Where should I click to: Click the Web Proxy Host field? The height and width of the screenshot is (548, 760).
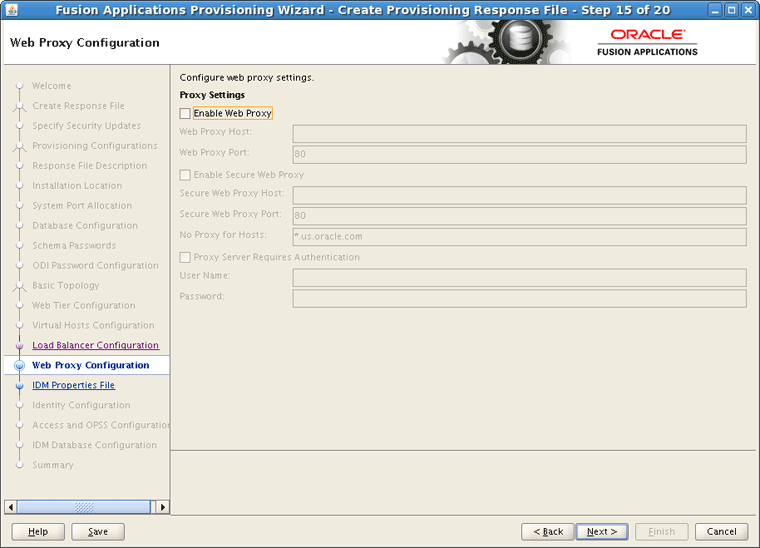click(x=519, y=134)
